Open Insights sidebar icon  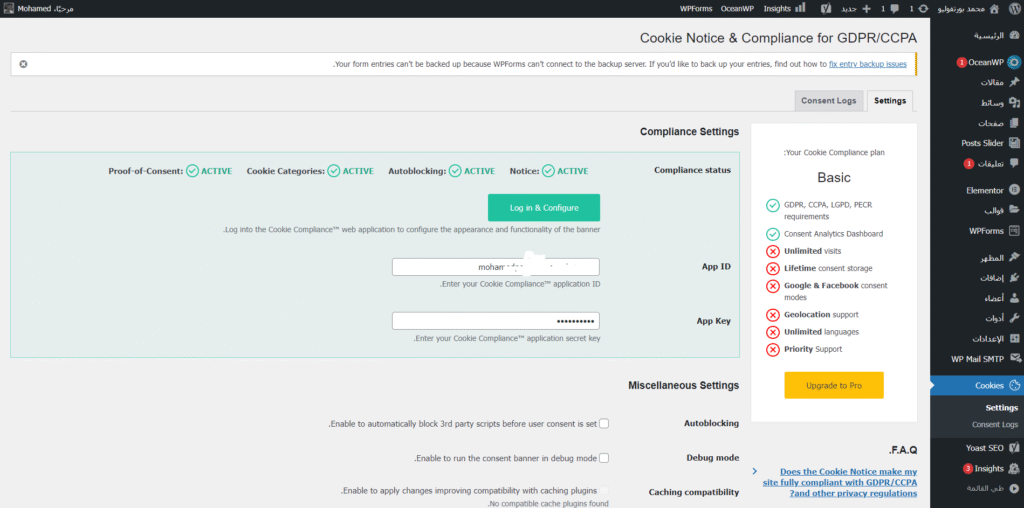coord(1014,468)
